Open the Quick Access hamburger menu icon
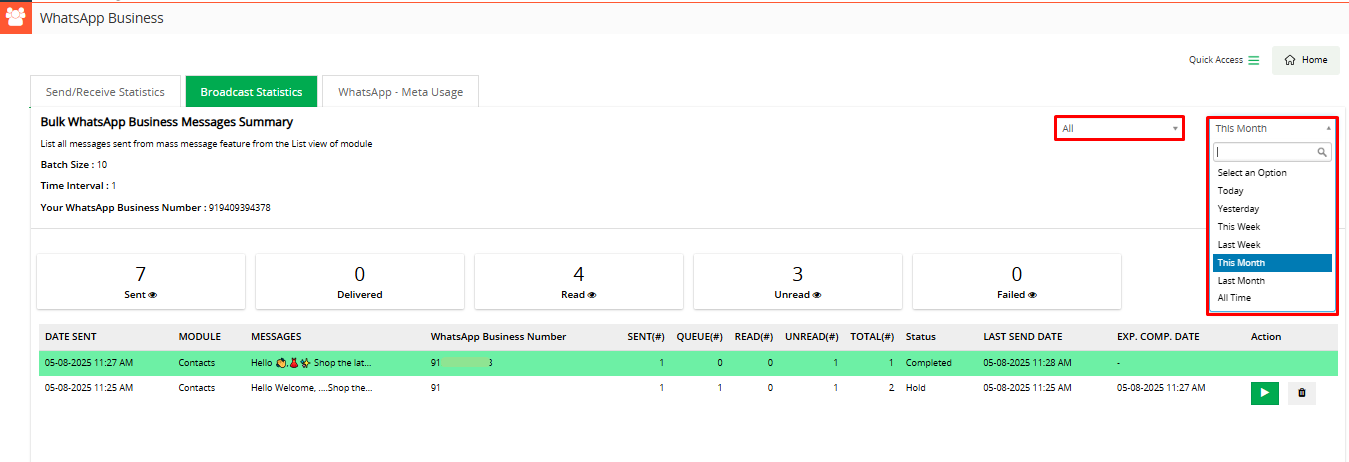 (1253, 60)
